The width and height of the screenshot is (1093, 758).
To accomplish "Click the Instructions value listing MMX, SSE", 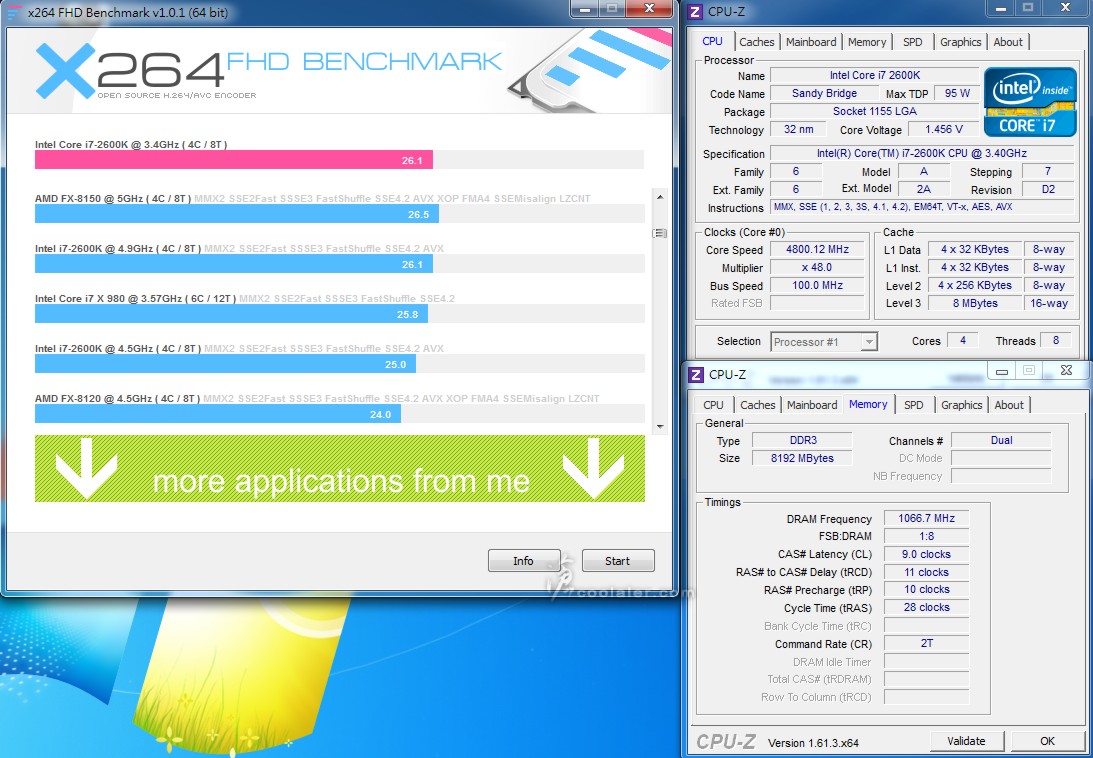I will coord(922,207).
